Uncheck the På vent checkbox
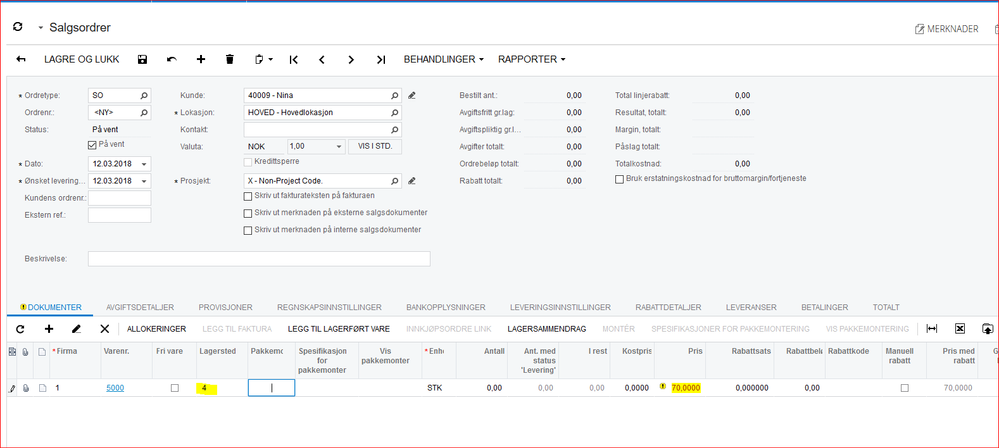 (x=93, y=145)
